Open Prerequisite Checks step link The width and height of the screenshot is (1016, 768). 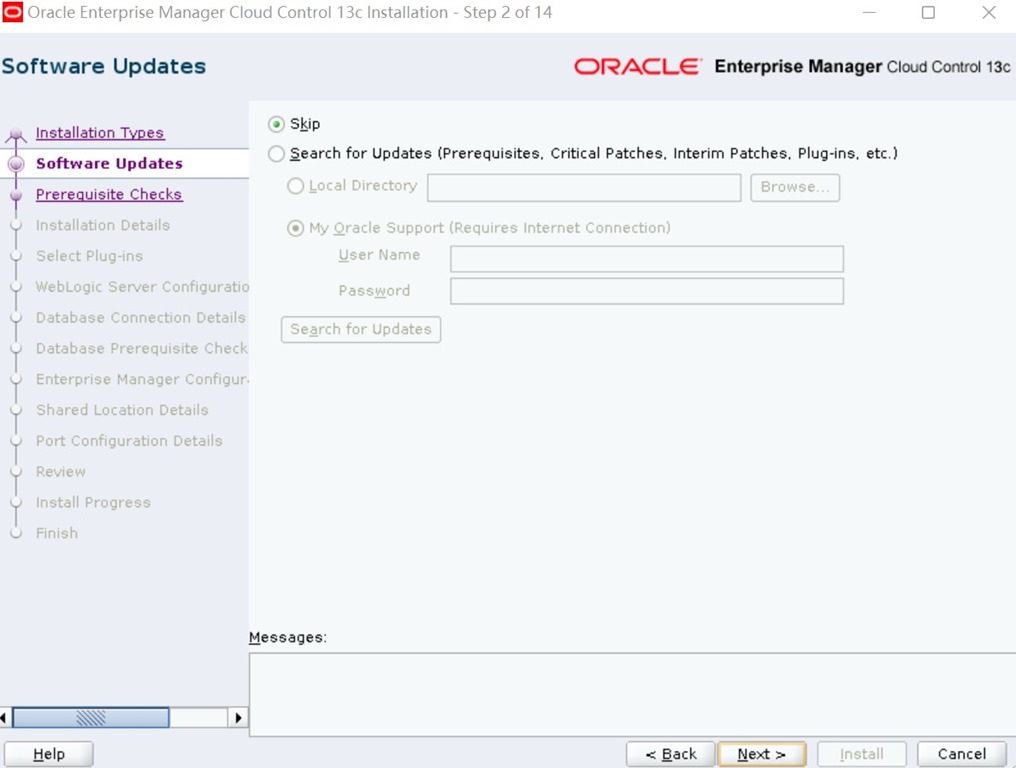(109, 194)
